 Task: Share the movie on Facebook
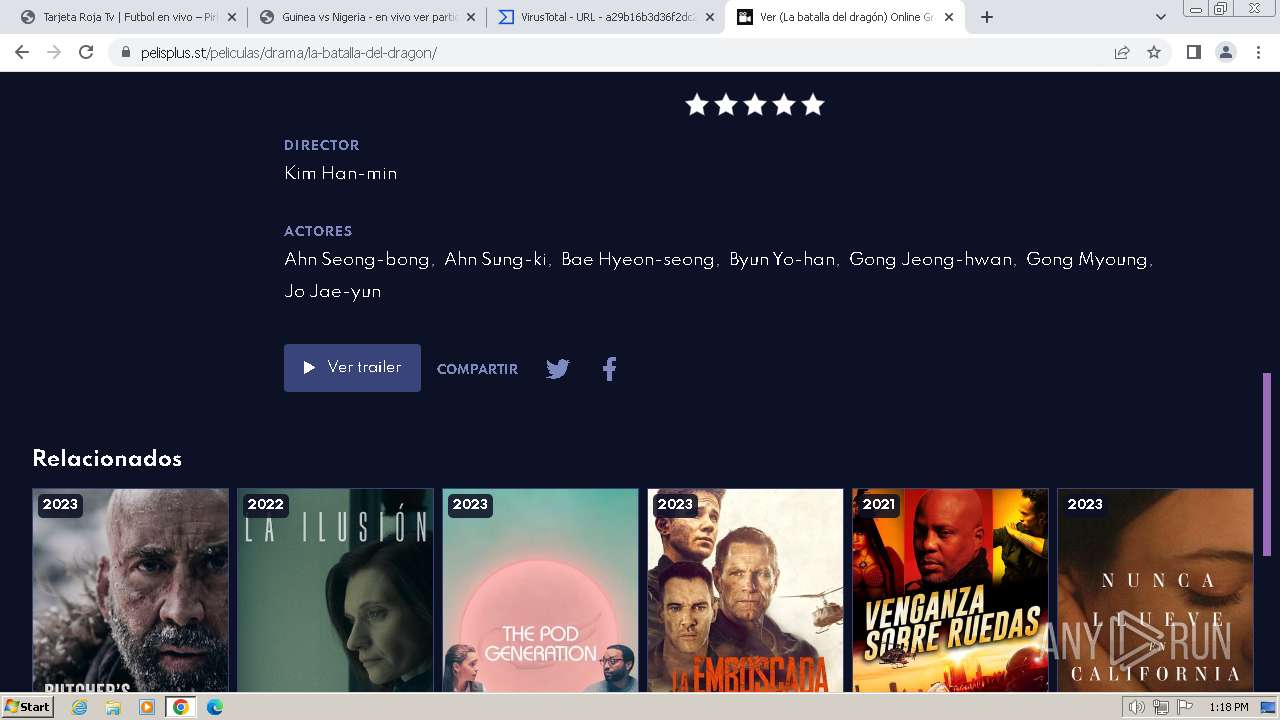tap(609, 369)
